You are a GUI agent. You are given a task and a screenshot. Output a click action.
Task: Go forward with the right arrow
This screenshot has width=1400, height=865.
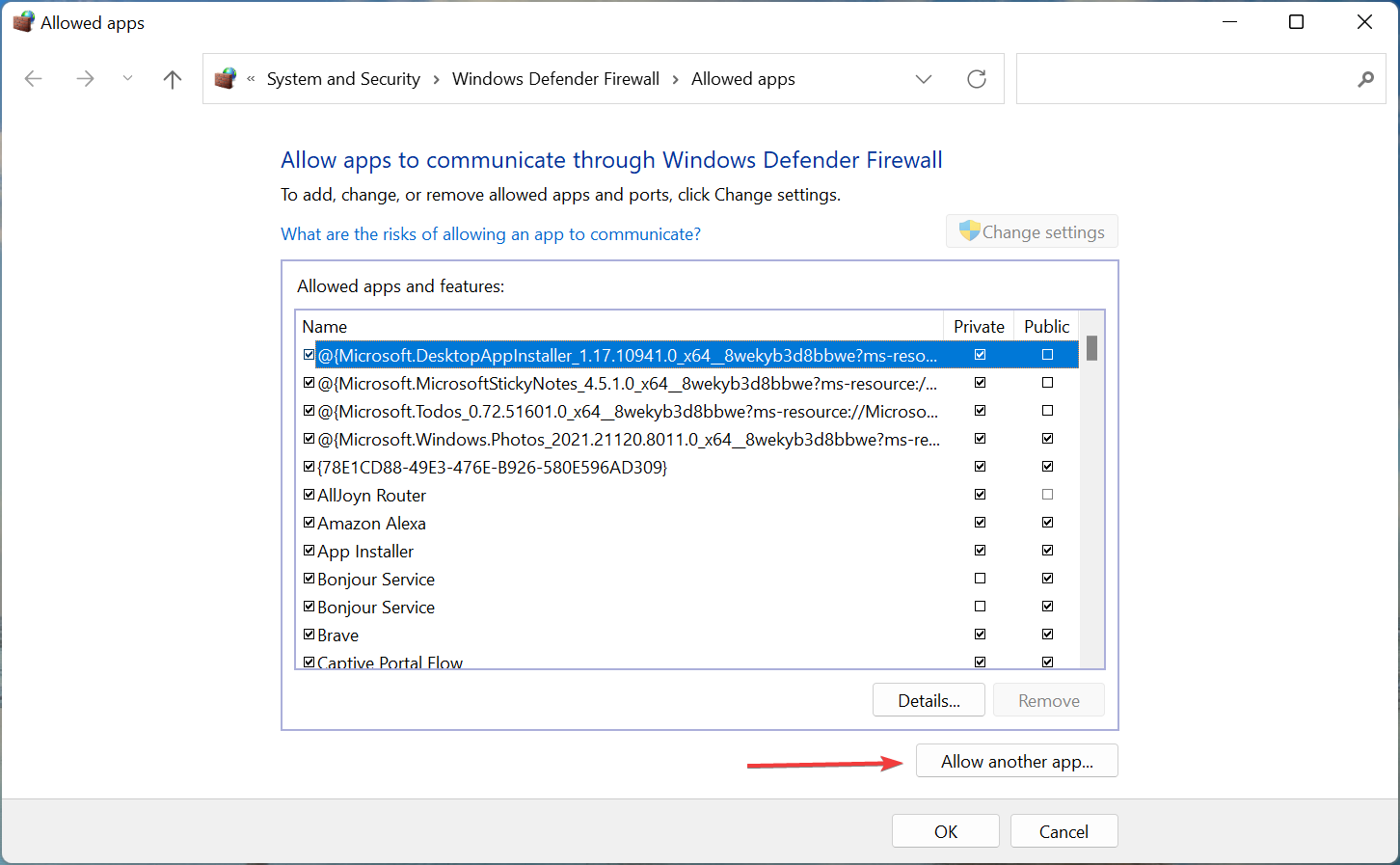[85, 79]
